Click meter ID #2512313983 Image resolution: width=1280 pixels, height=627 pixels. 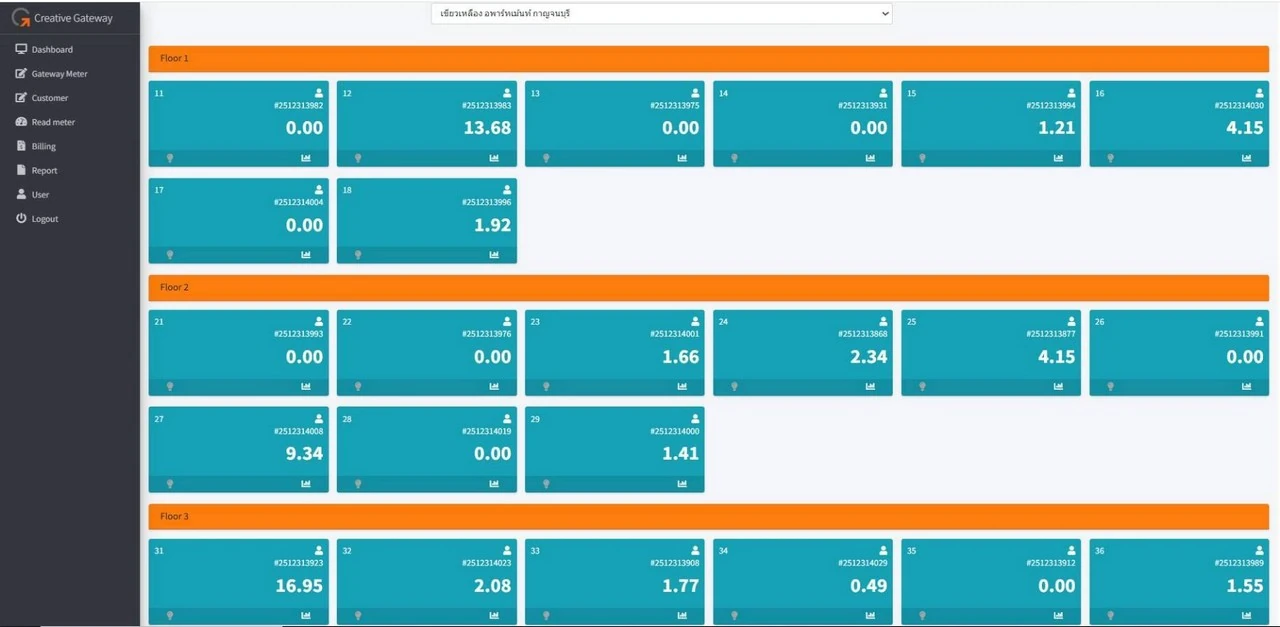[x=487, y=105]
